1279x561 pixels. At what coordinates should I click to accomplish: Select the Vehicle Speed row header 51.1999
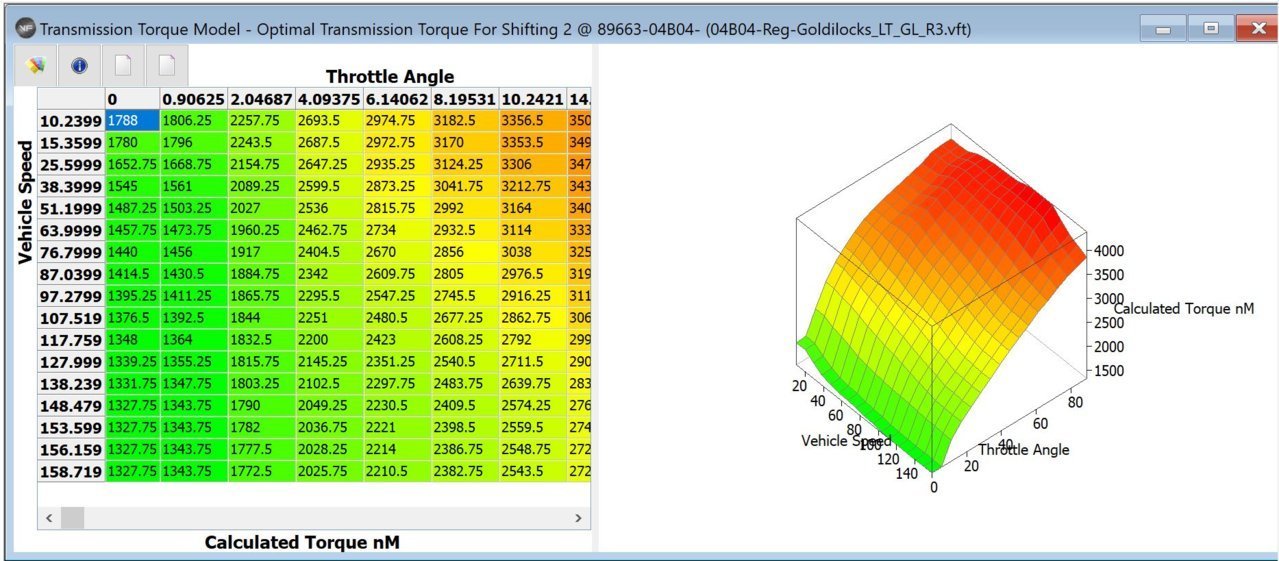(71, 208)
